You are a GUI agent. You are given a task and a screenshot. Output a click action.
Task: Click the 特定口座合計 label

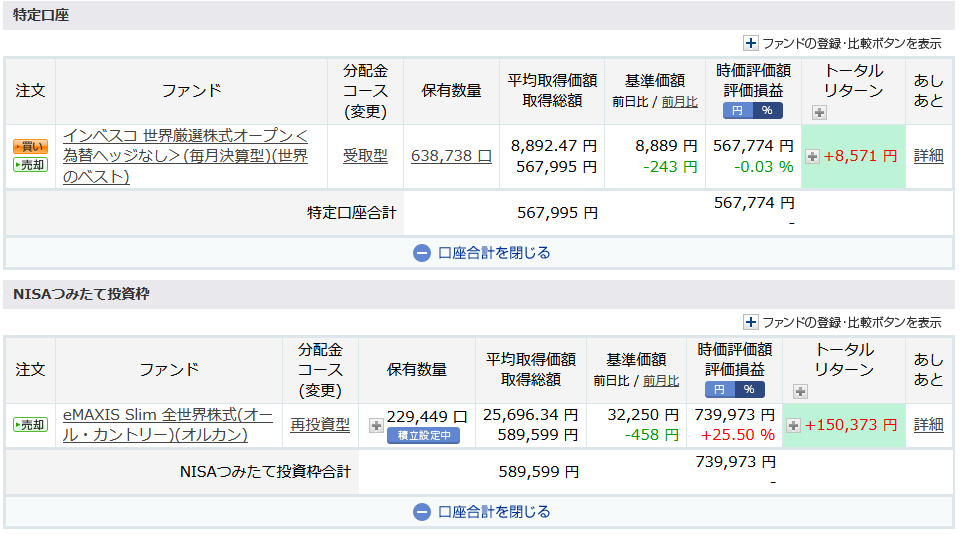click(352, 213)
